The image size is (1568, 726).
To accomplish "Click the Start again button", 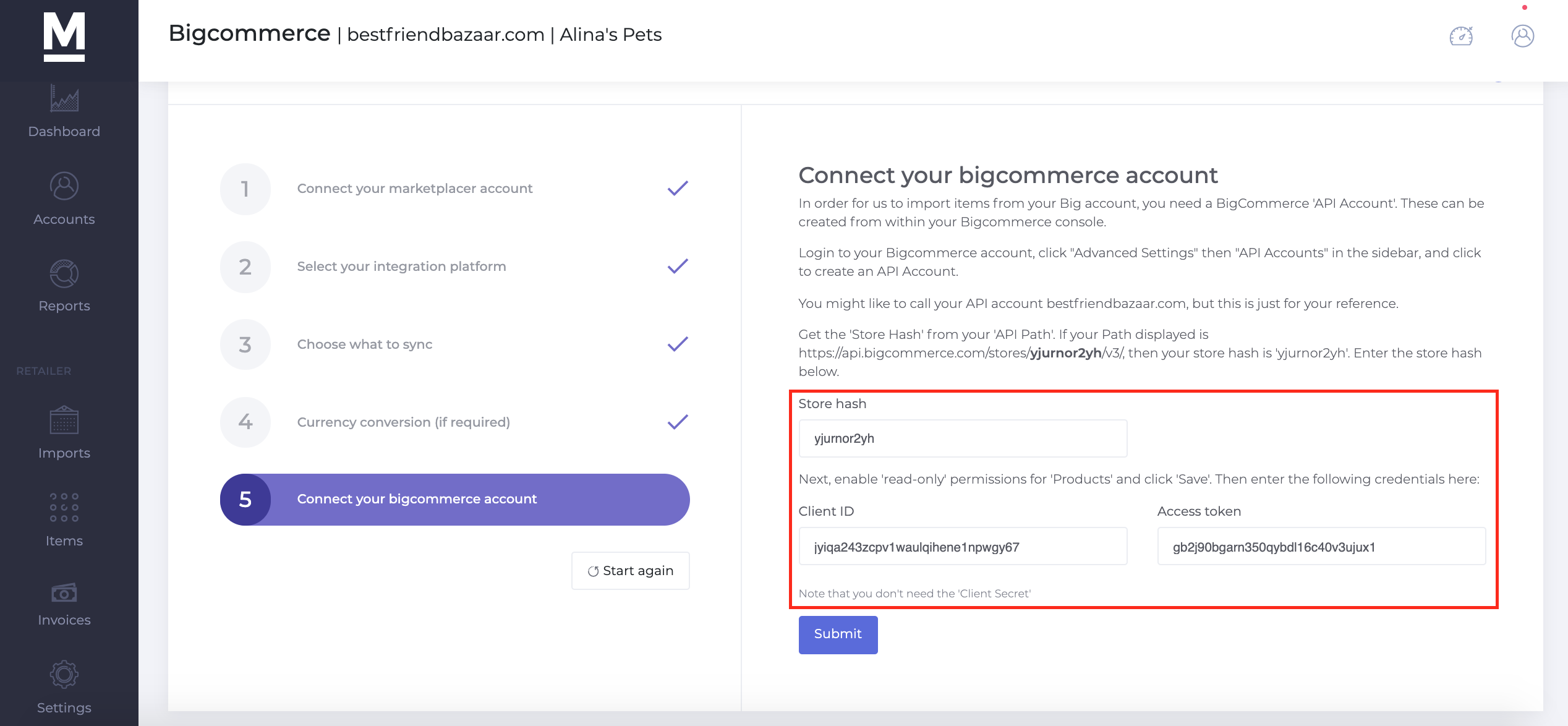I will (631, 571).
